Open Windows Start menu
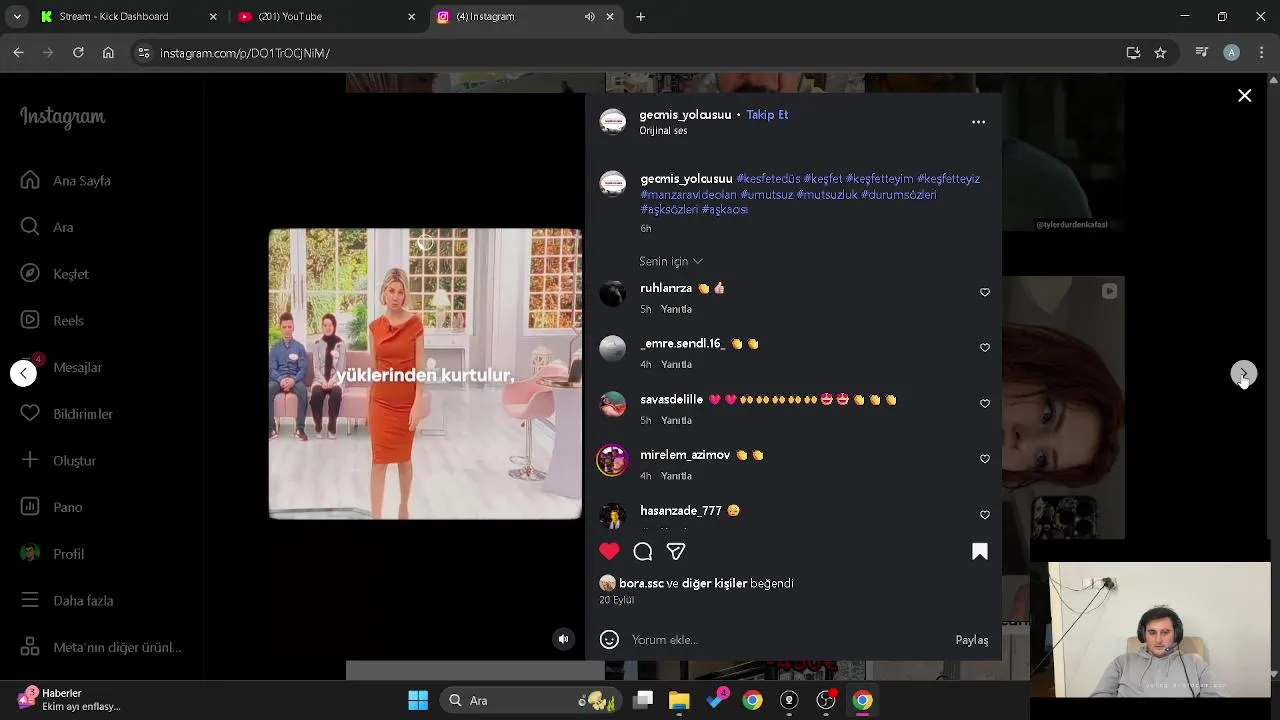This screenshot has width=1280, height=720. pyautogui.click(x=418, y=700)
